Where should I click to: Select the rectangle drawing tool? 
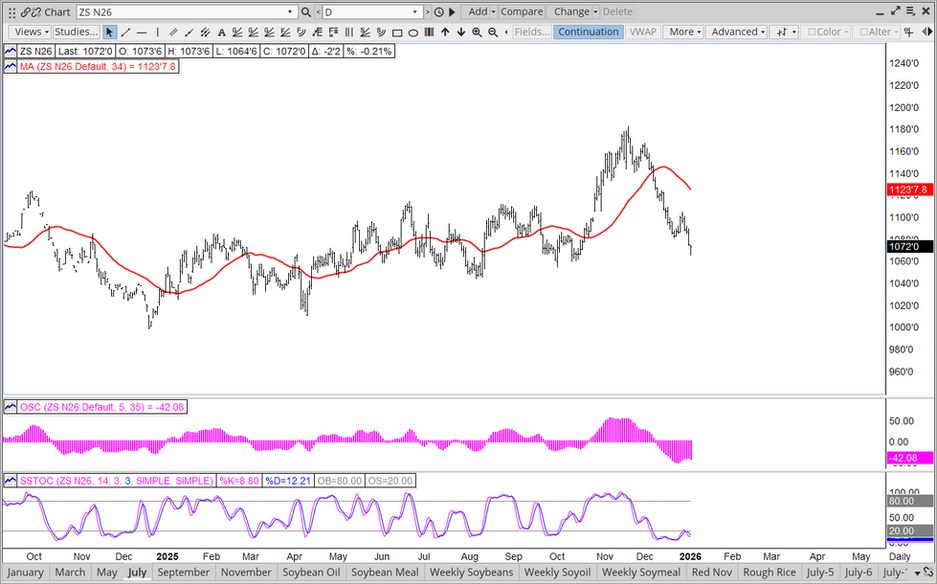tap(397, 32)
